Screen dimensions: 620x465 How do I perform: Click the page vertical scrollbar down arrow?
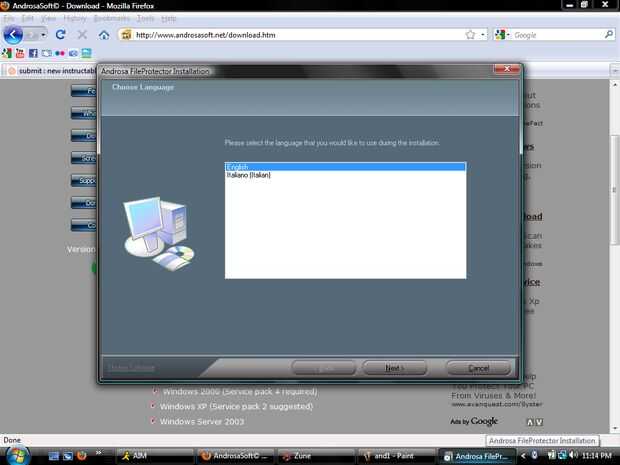[x=615, y=428]
